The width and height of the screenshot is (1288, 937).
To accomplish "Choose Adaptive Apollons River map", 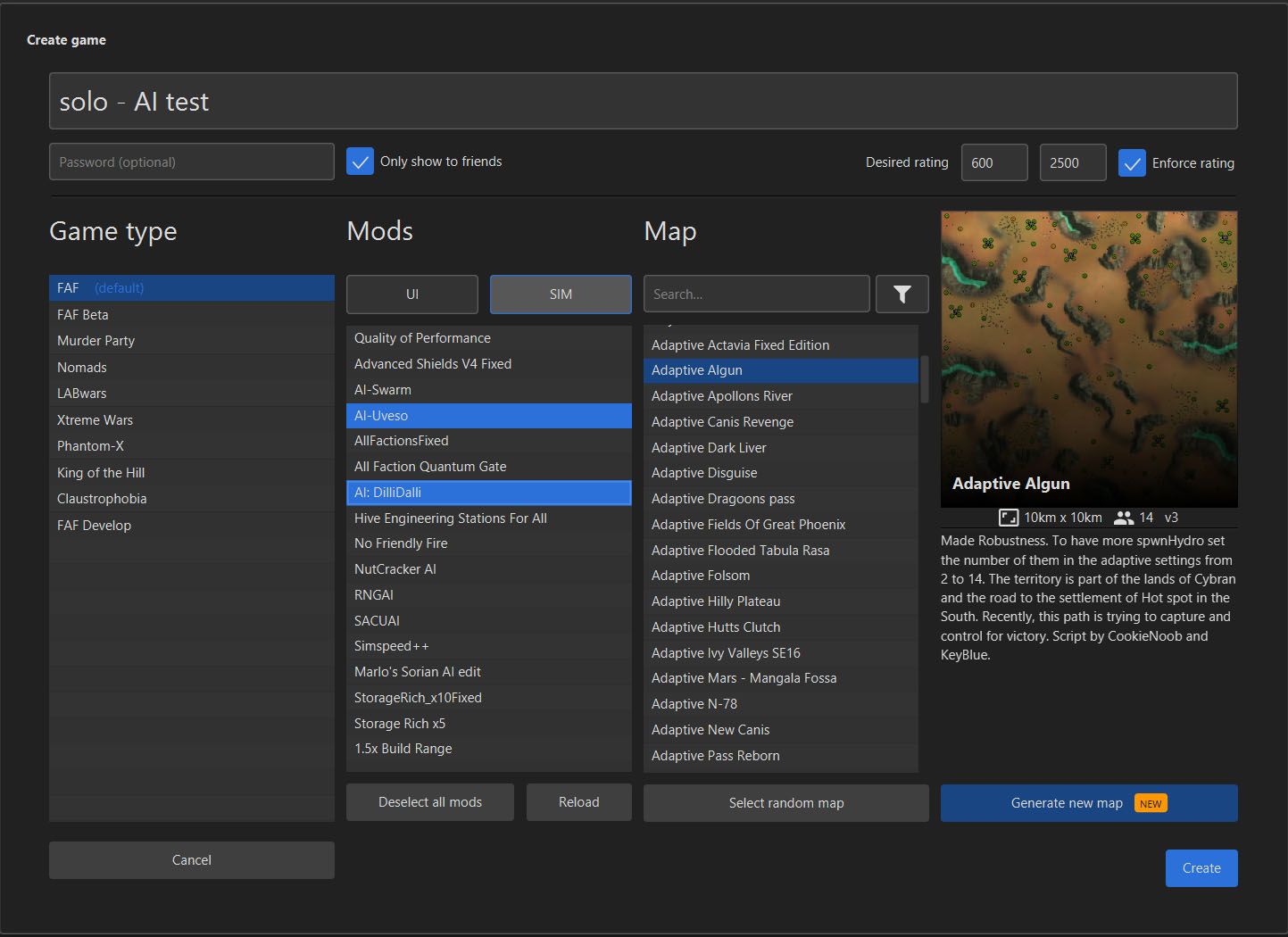I will click(x=781, y=395).
